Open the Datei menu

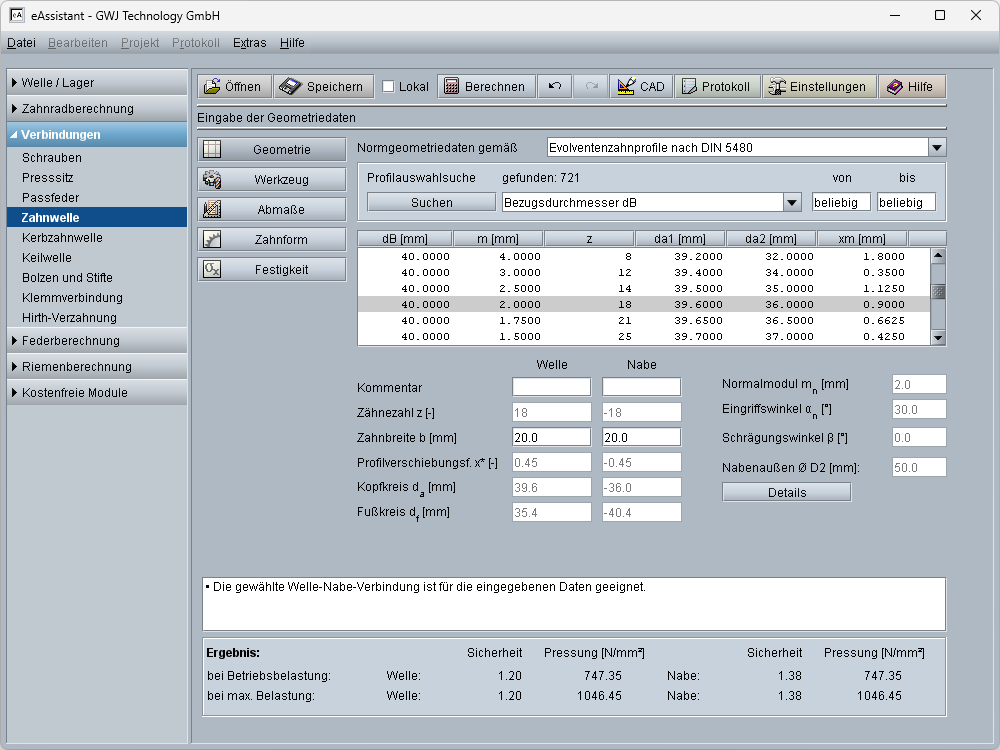21,43
